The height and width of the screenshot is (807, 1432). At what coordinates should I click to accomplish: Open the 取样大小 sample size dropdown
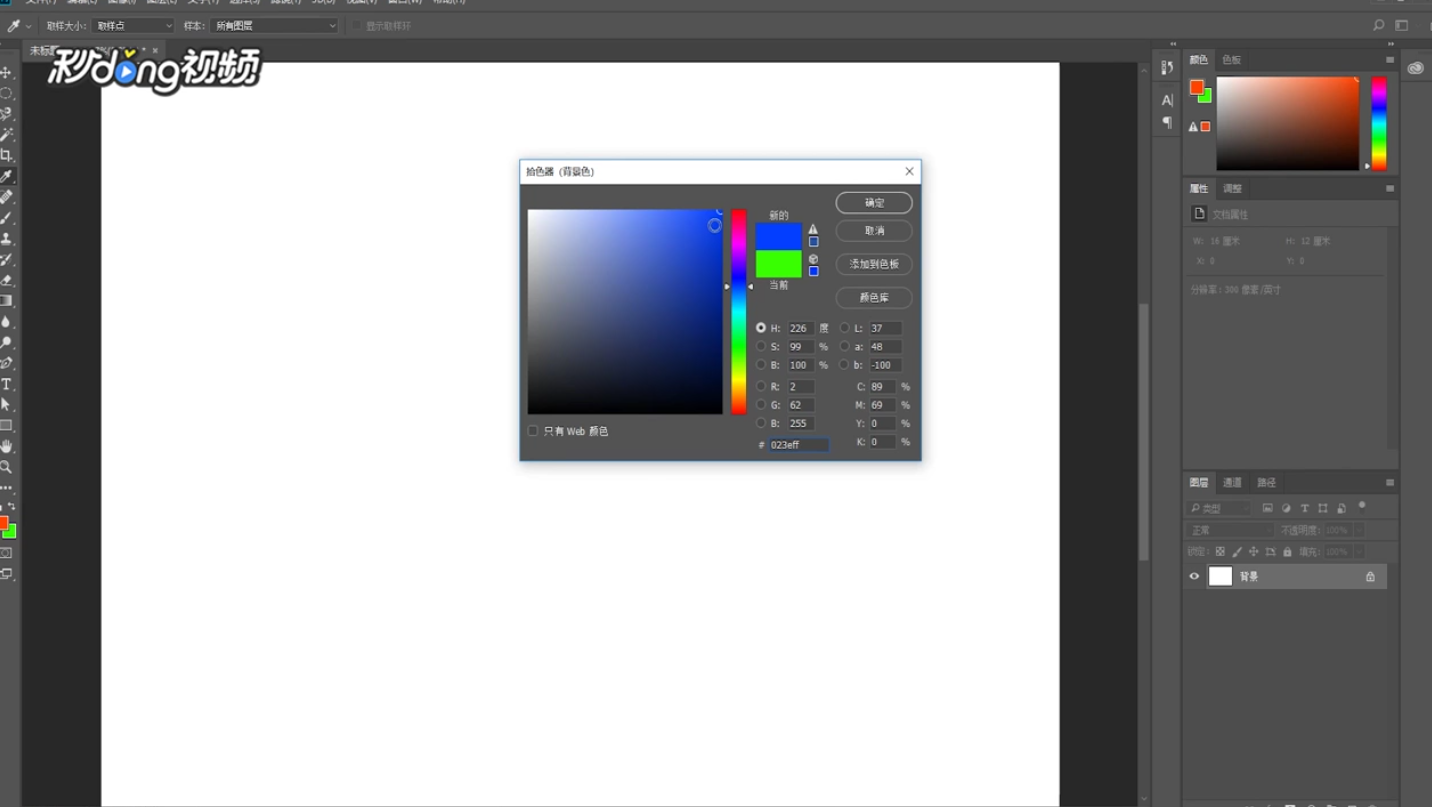133,26
